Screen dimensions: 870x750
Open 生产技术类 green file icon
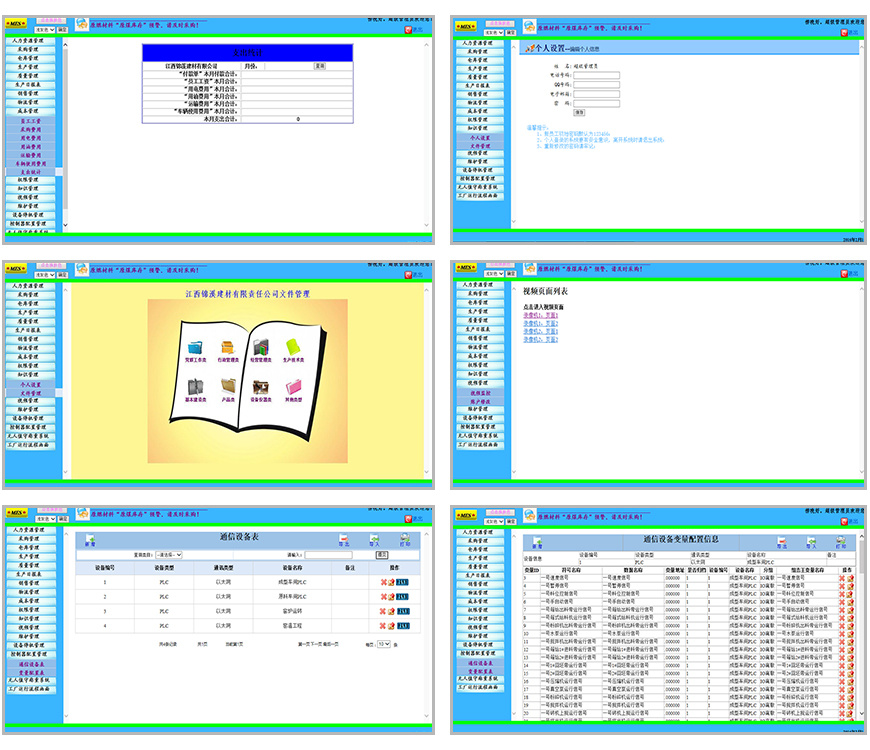pyautogui.click(x=293, y=348)
